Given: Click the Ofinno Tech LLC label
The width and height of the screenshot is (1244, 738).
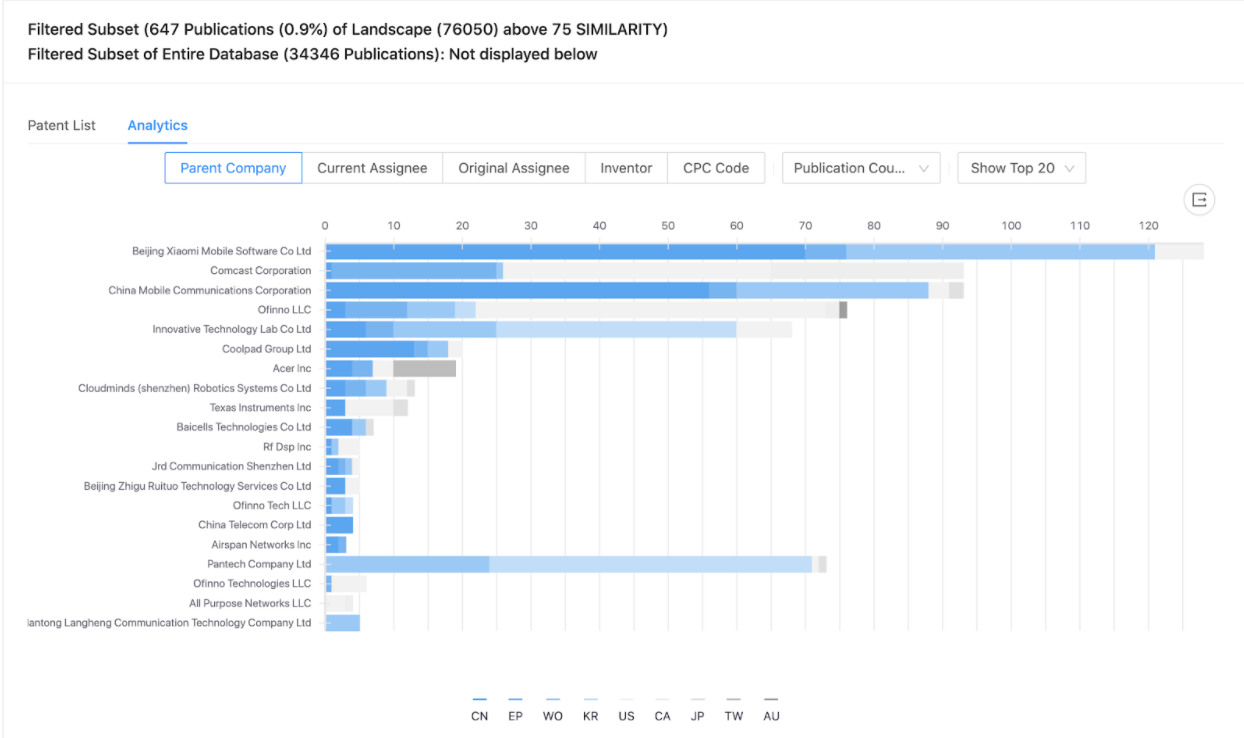Looking at the screenshot, I should point(272,505).
